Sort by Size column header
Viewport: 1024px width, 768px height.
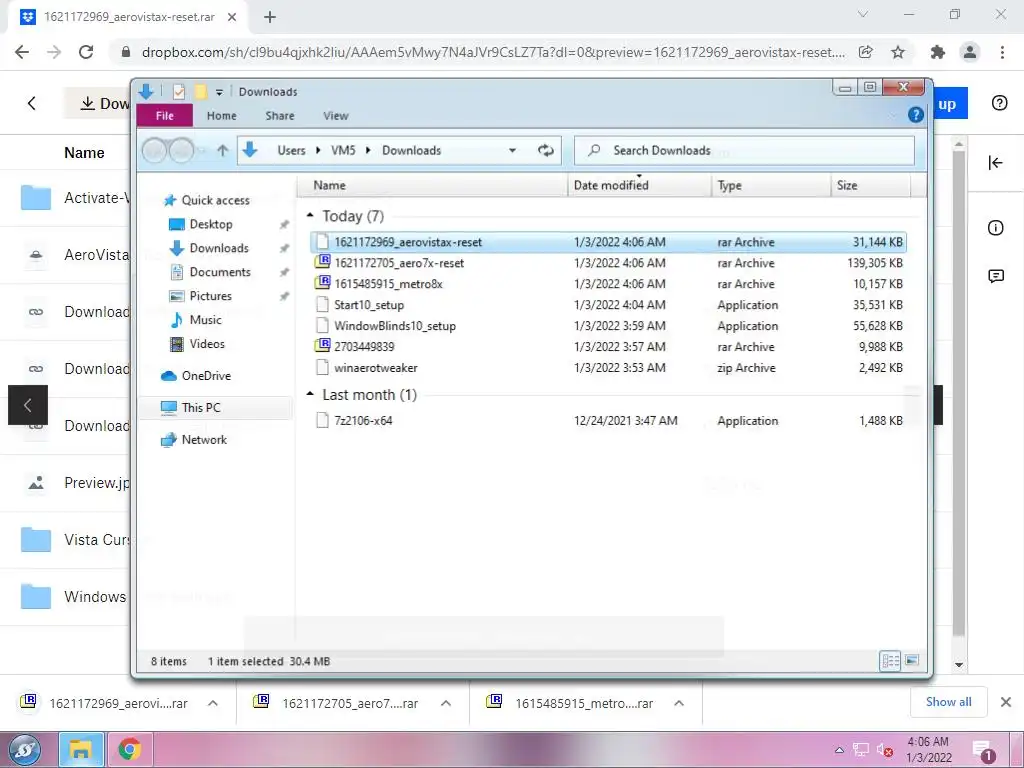tap(871, 185)
